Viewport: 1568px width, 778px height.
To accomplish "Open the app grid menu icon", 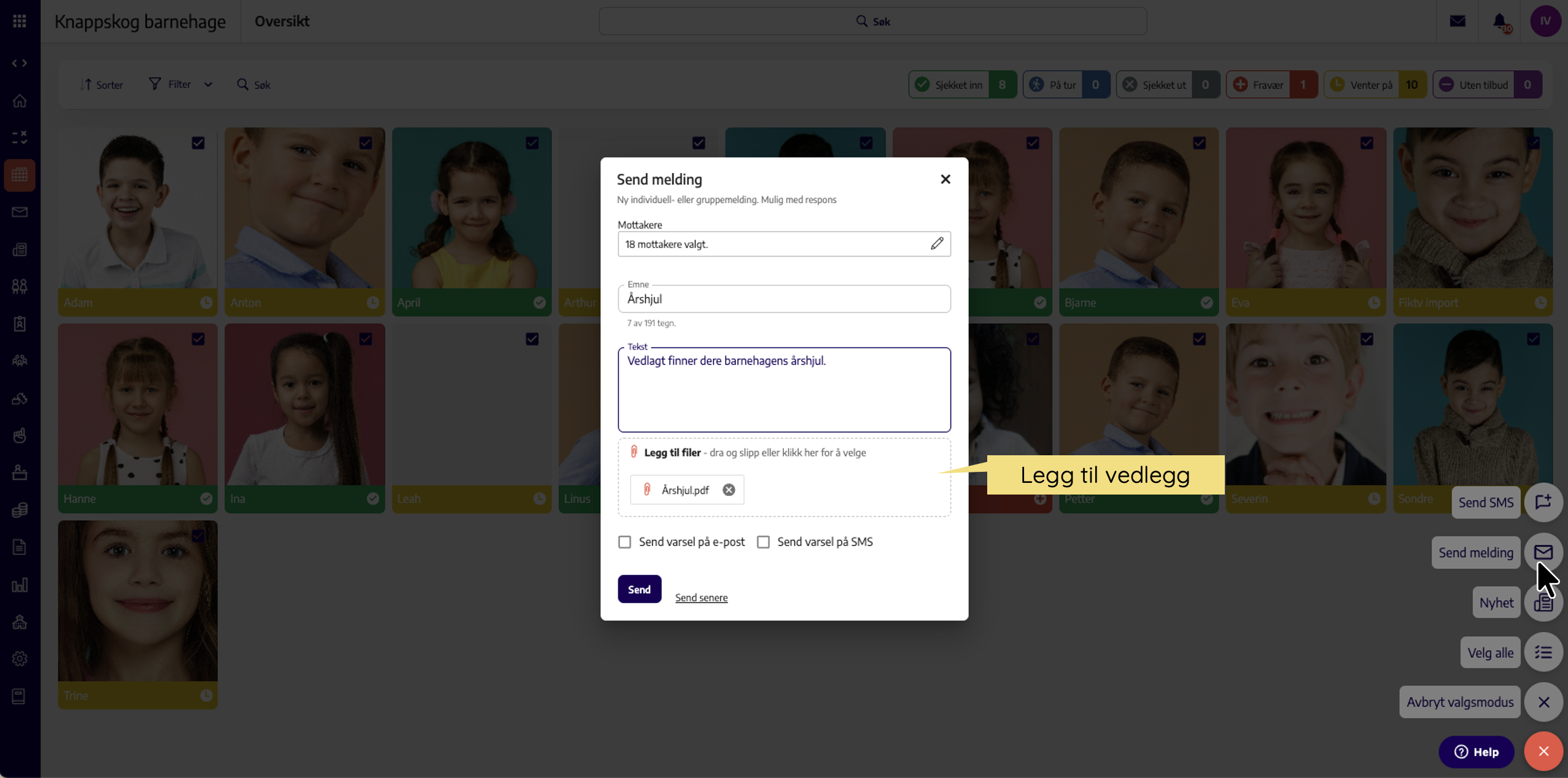I will point(20,21).
